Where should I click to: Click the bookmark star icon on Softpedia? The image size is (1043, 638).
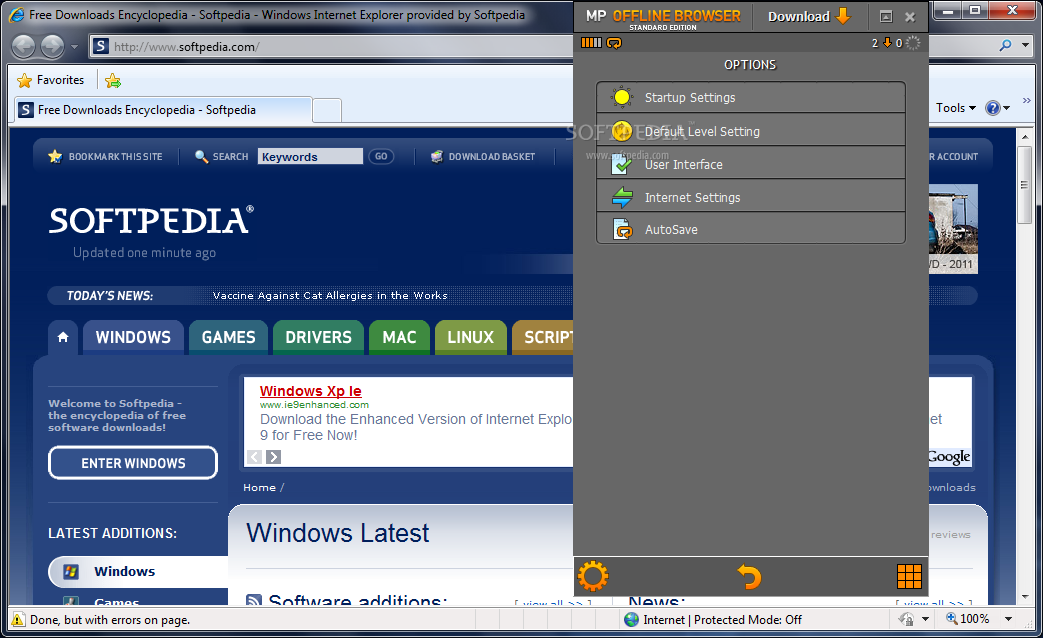pos(55,156)
